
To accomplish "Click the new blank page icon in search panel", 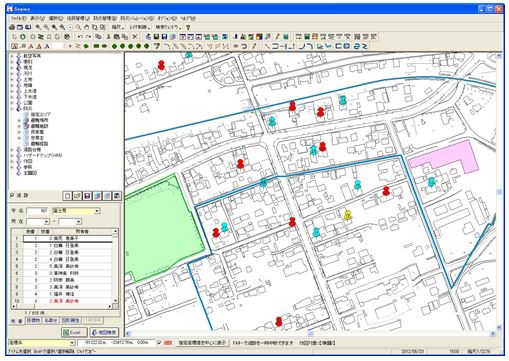I will (68, 196).
